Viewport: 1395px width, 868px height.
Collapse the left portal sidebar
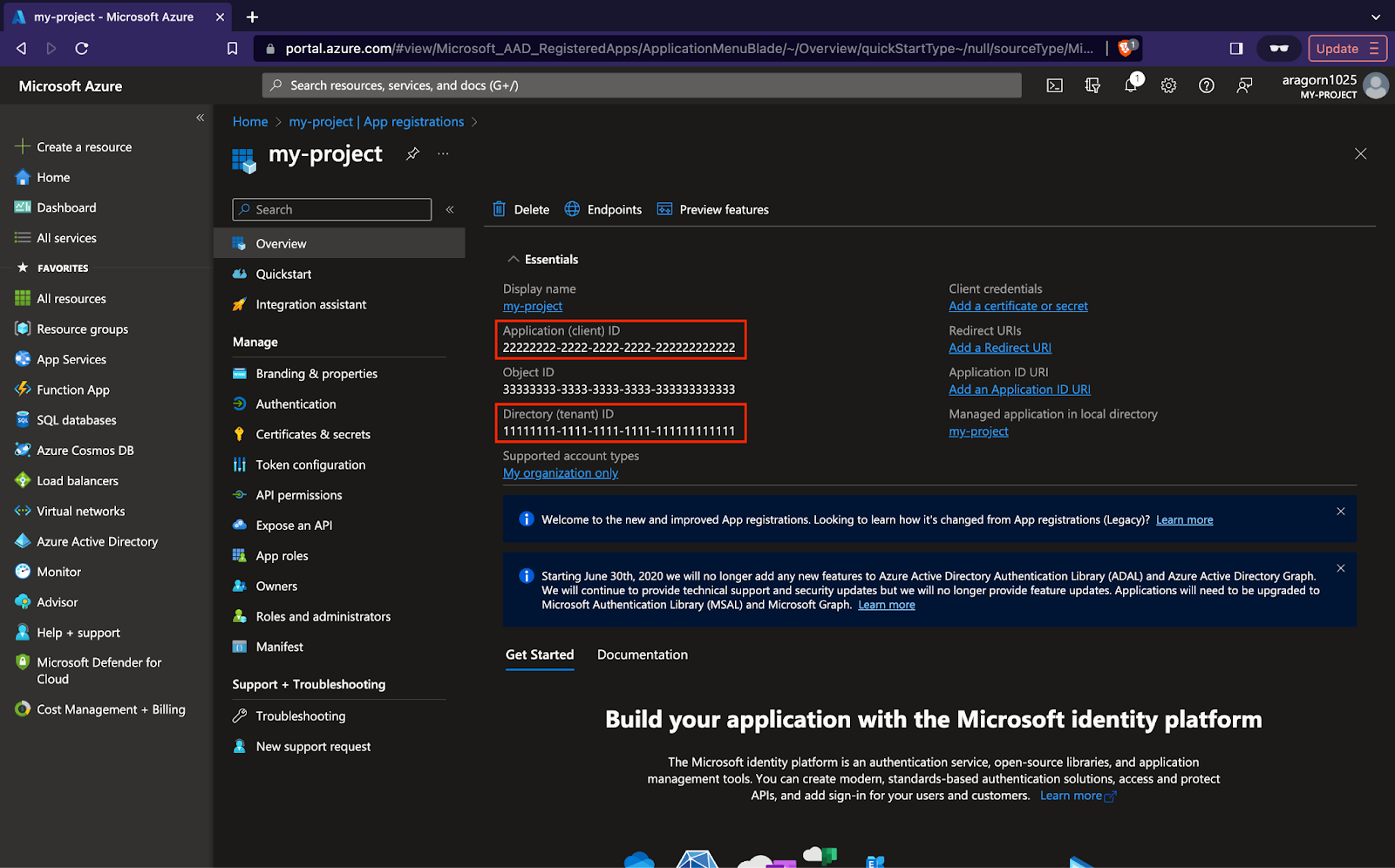tap(200, 117)
